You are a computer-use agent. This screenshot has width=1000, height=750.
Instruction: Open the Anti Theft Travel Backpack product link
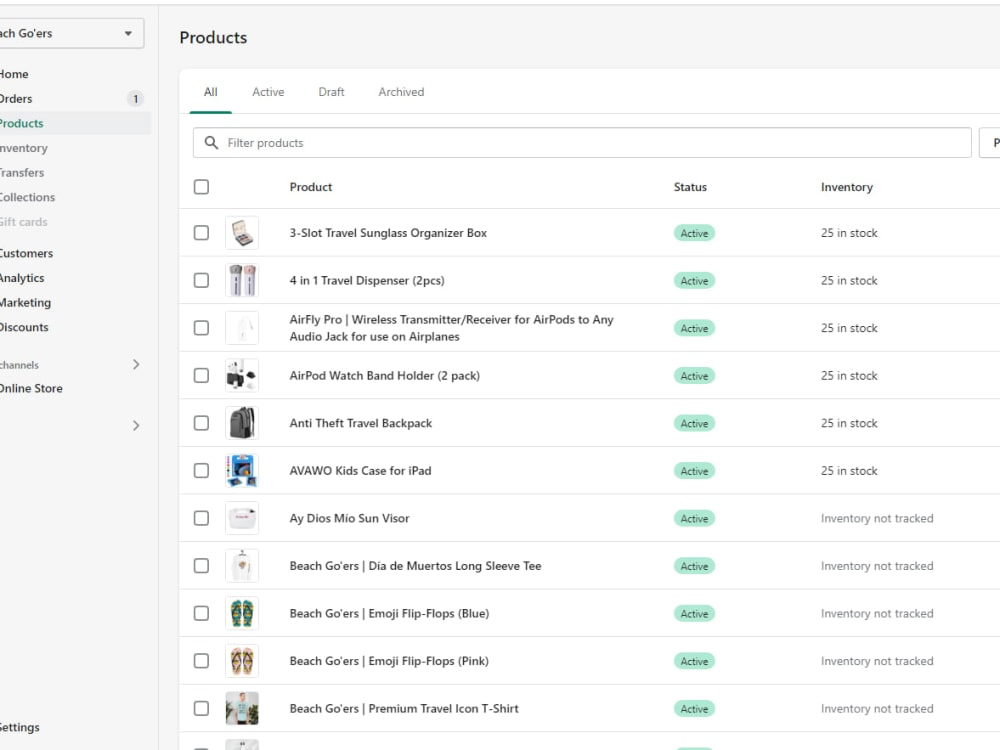tap(361, 423)
